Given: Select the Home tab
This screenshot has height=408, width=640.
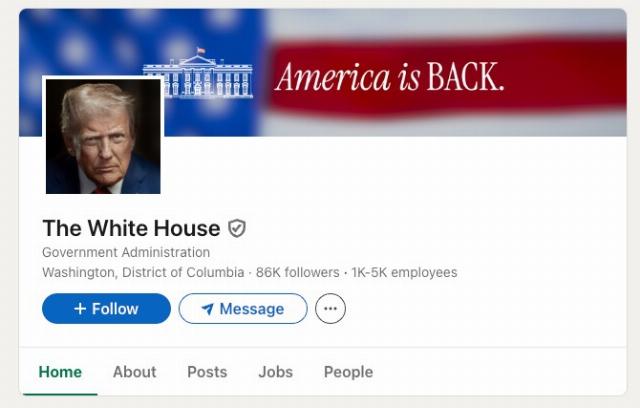Looking at the screenshot, I should click(x=60, y=372).
